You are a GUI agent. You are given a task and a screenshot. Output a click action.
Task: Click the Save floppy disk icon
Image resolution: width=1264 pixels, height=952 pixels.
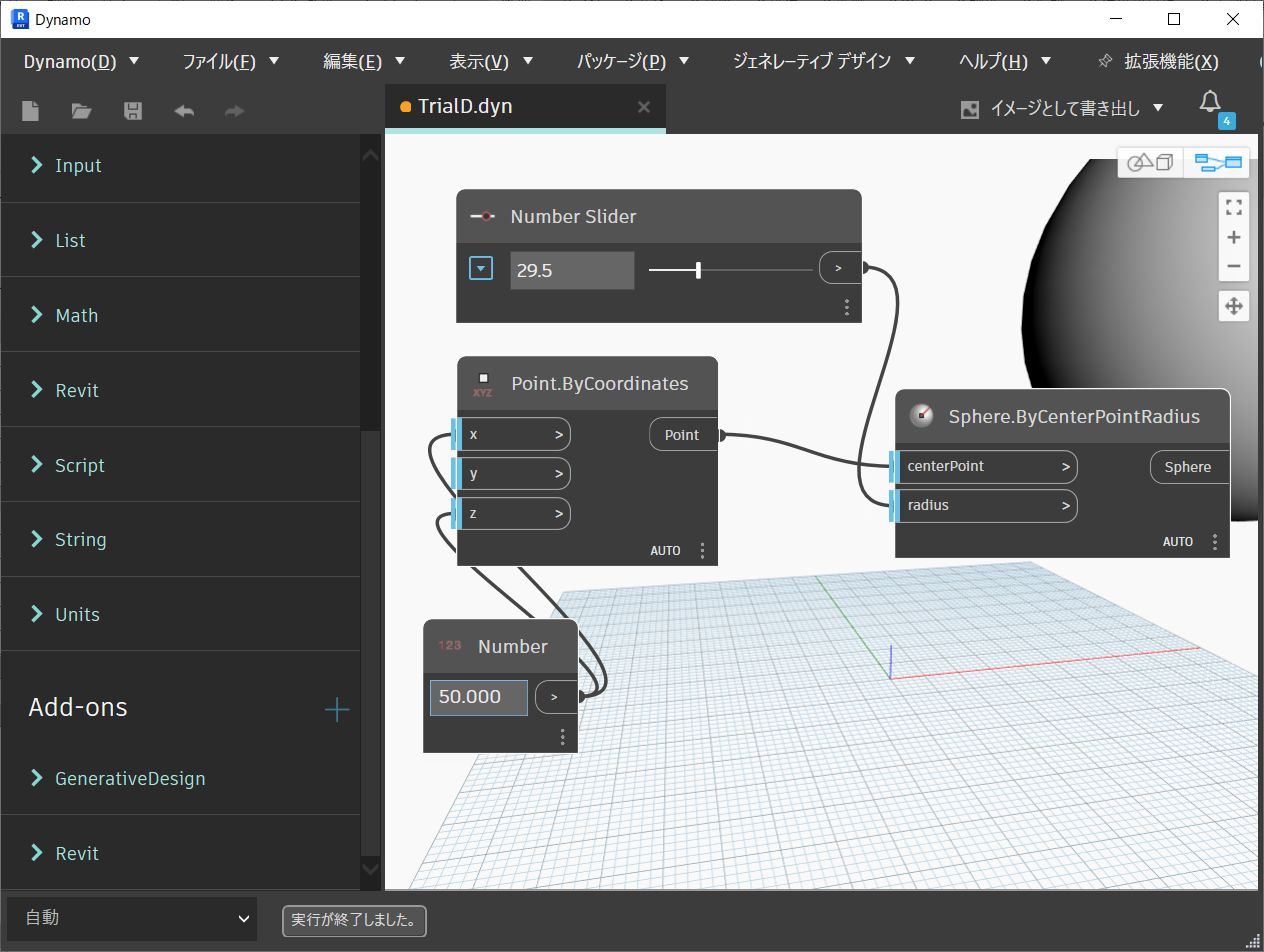tap(133, 111)
